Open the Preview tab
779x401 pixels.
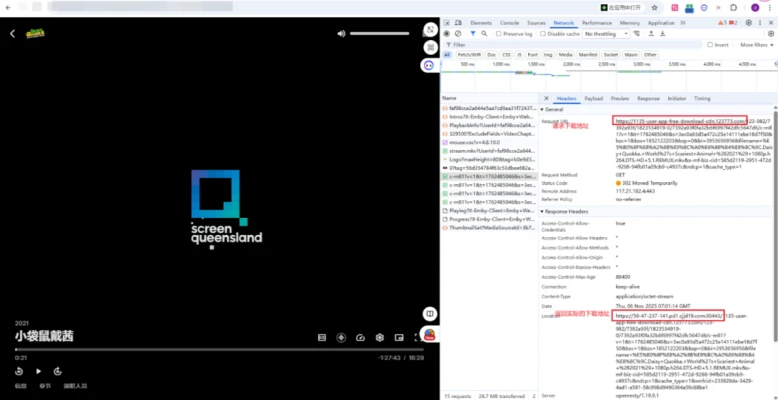(x=620, y=98)
